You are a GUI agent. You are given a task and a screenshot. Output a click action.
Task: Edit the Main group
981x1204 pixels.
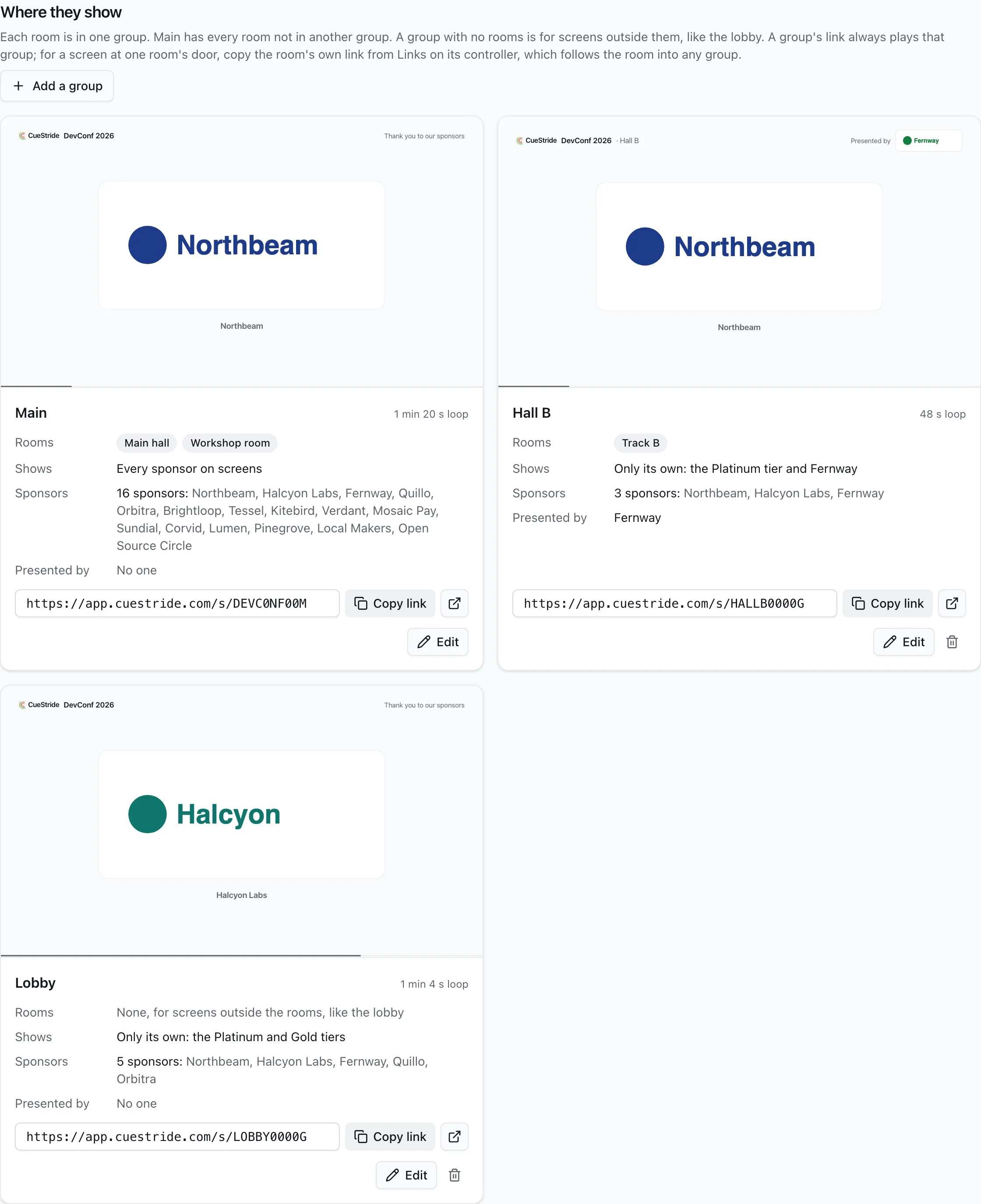pyautogui.click(x=438, y=642)
